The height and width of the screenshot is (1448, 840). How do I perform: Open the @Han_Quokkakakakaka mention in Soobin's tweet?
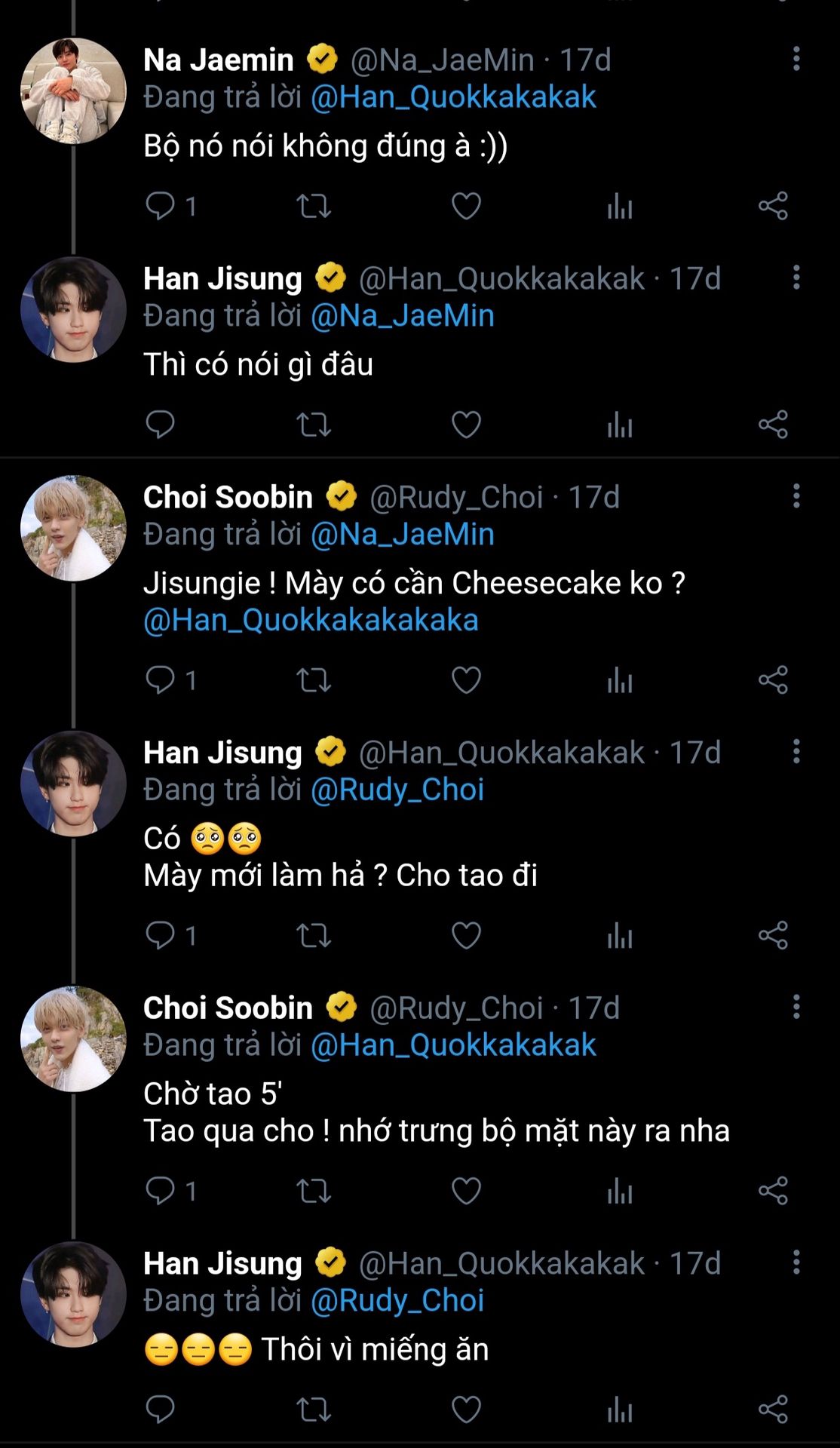point(311,621)
